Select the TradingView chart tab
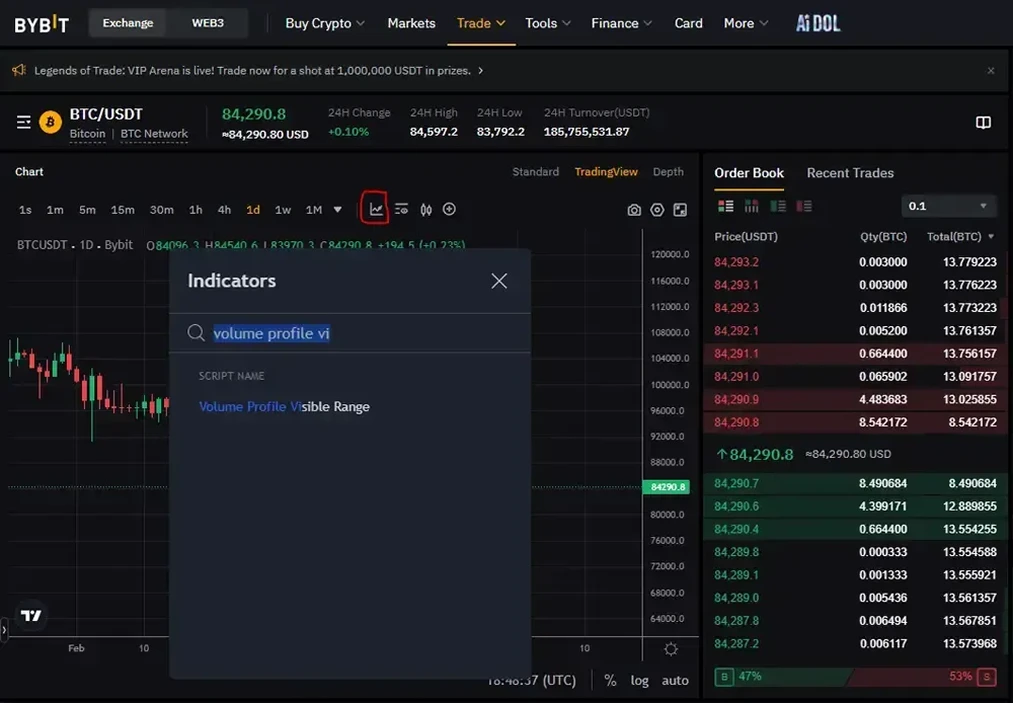This screenshot has width=1013, height=703. tap(606, 172)
